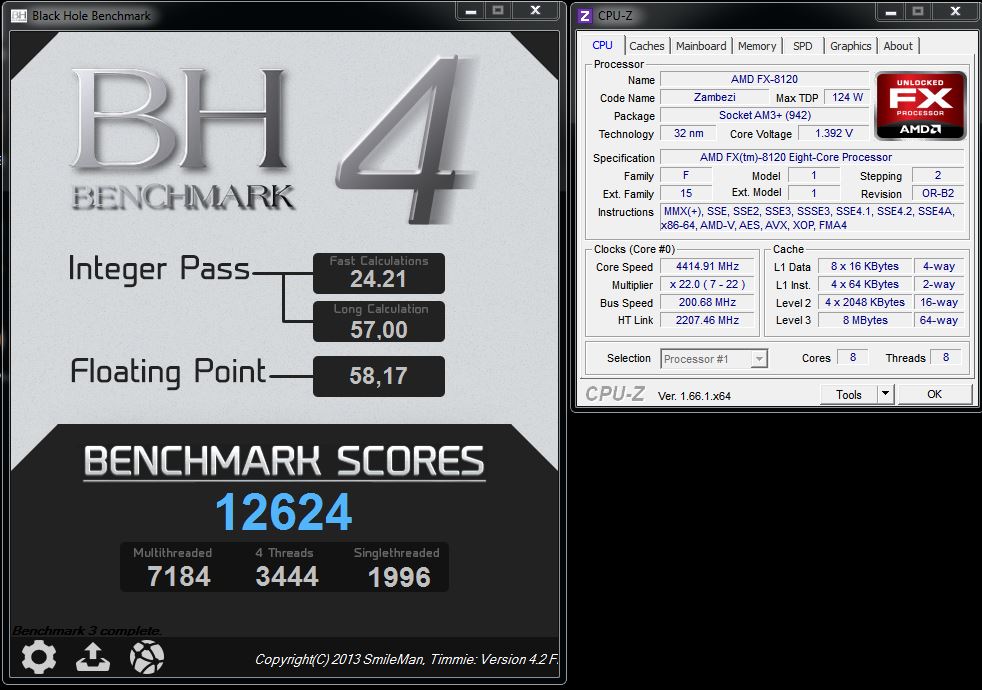The height and width of the screenshot is (690, 982).
Task: Click the Singlethreaded score 1996
Action: point(399,577)
